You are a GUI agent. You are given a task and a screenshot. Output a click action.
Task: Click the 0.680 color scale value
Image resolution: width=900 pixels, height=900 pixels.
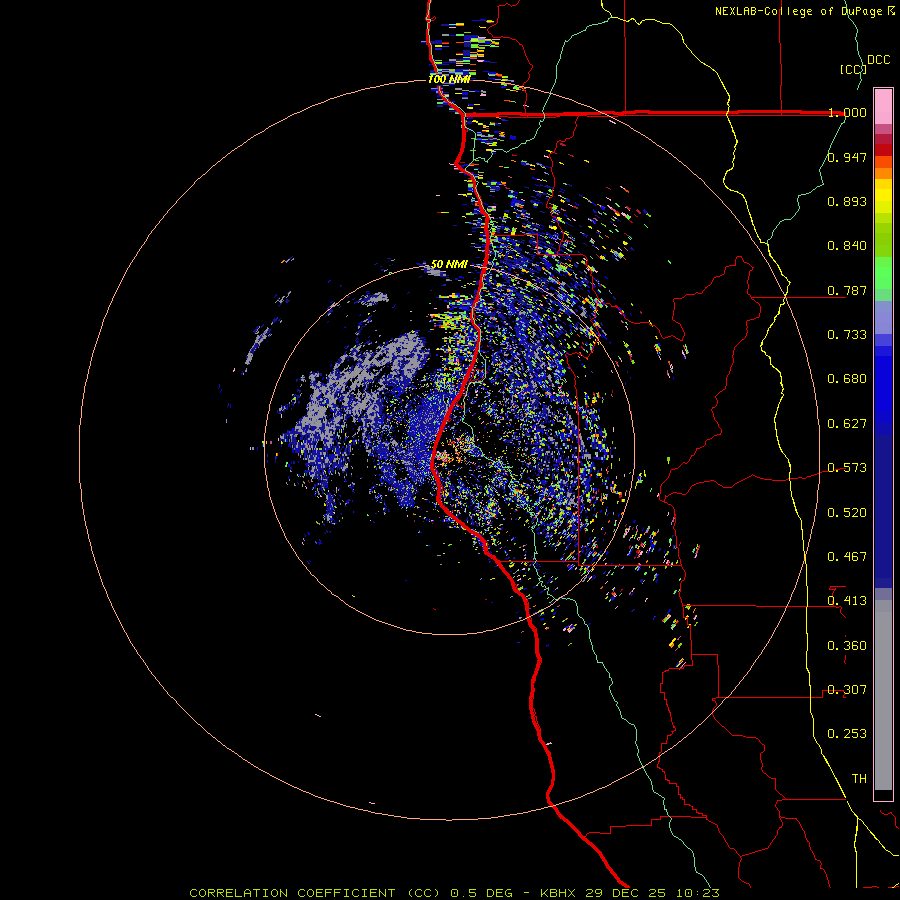pos(847,379)
